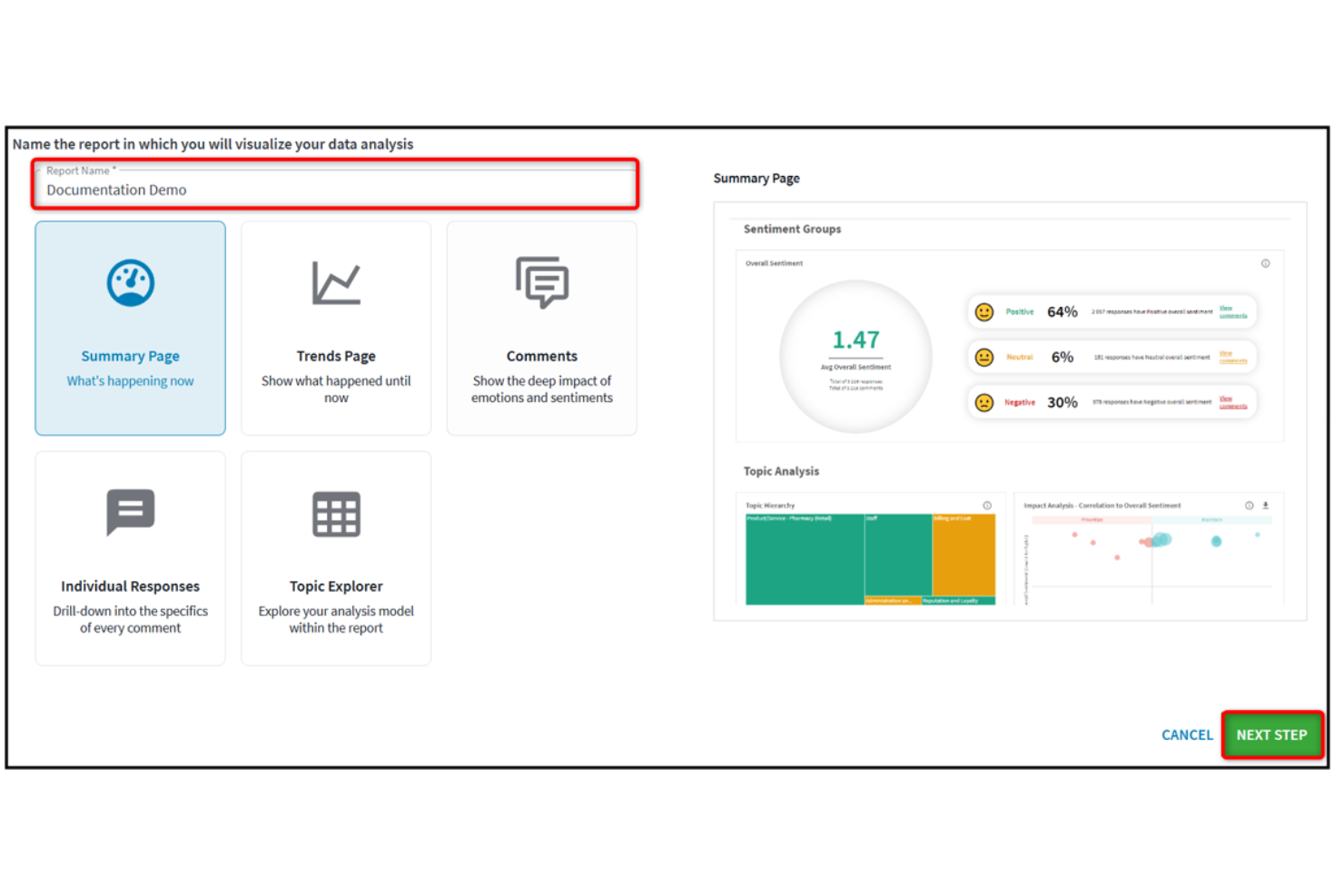The image size is (1344, 896).
Task: Select the Summary Page gauge icon
Action: pos(131,283)
